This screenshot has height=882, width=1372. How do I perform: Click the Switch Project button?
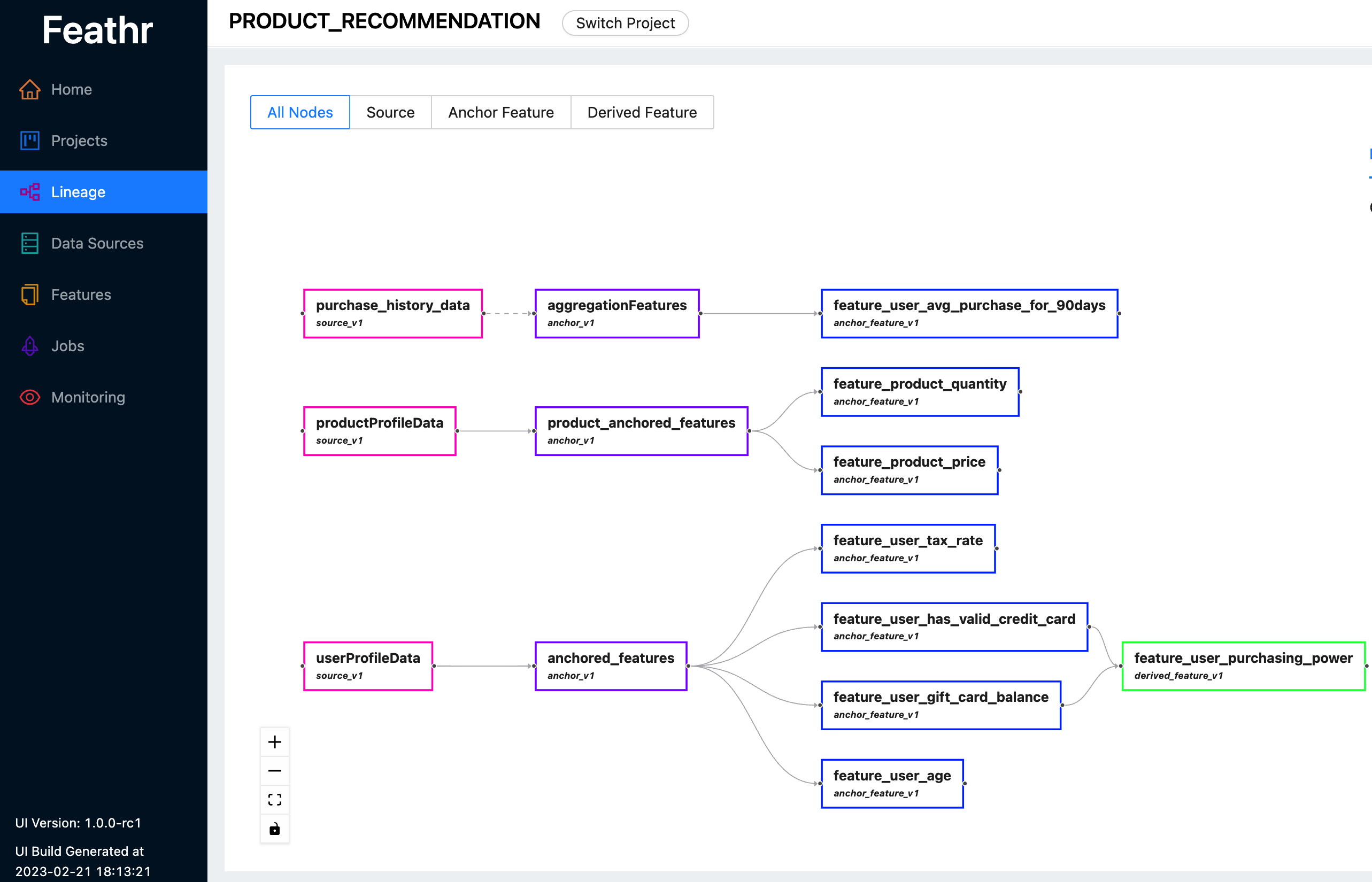coord(626,22)
